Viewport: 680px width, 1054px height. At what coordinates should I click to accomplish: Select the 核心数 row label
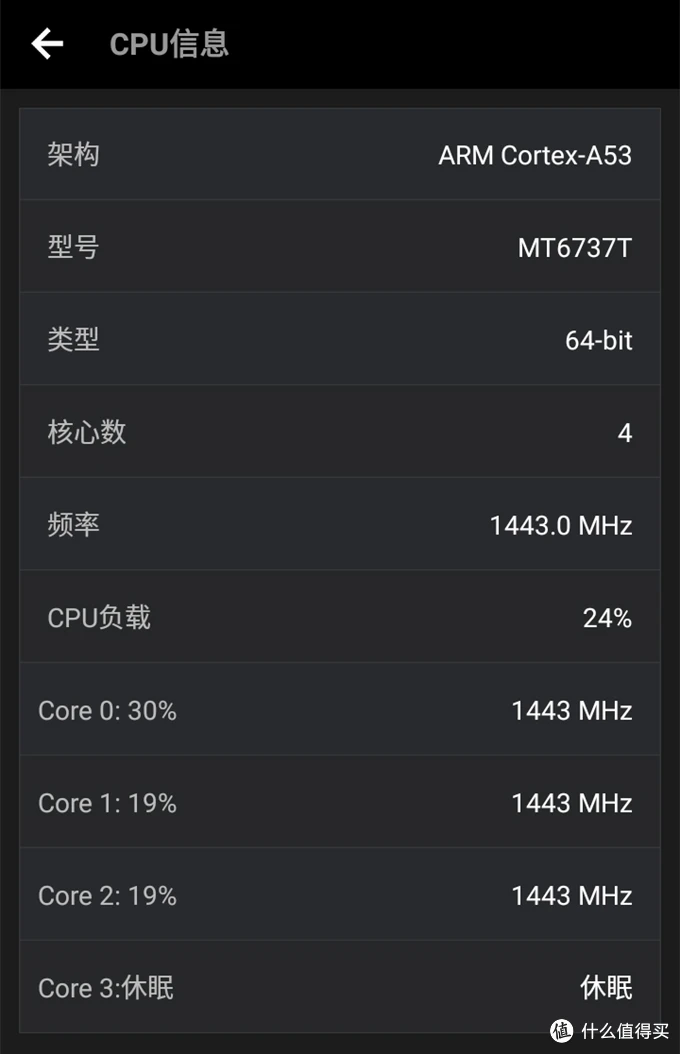coord(86,432)
